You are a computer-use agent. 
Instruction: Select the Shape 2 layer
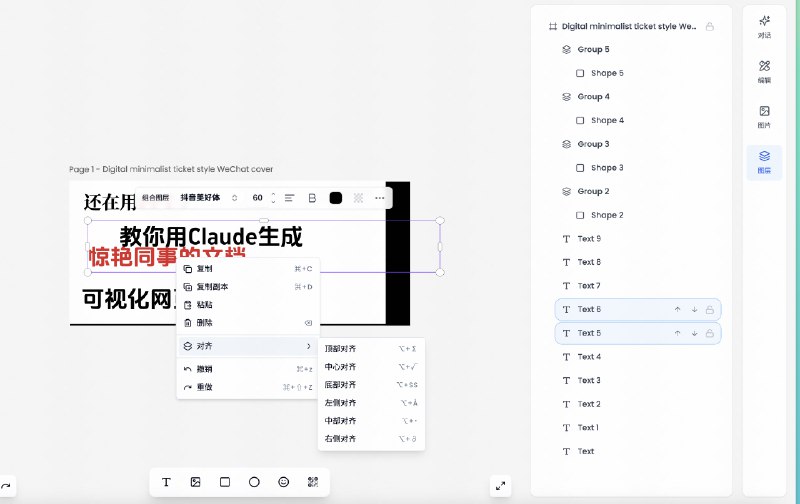coord(638,215)
